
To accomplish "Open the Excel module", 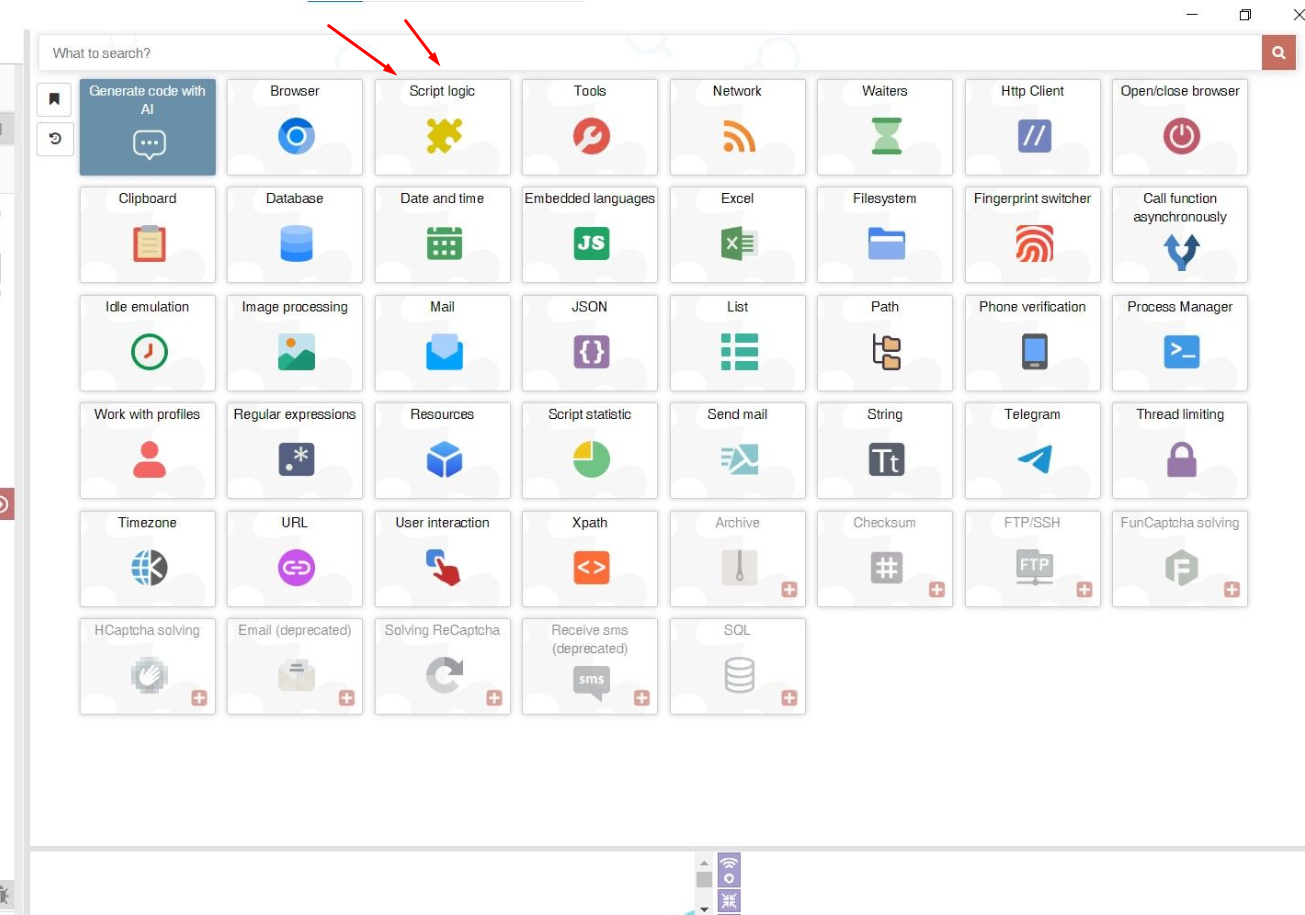I will point(737,235).
